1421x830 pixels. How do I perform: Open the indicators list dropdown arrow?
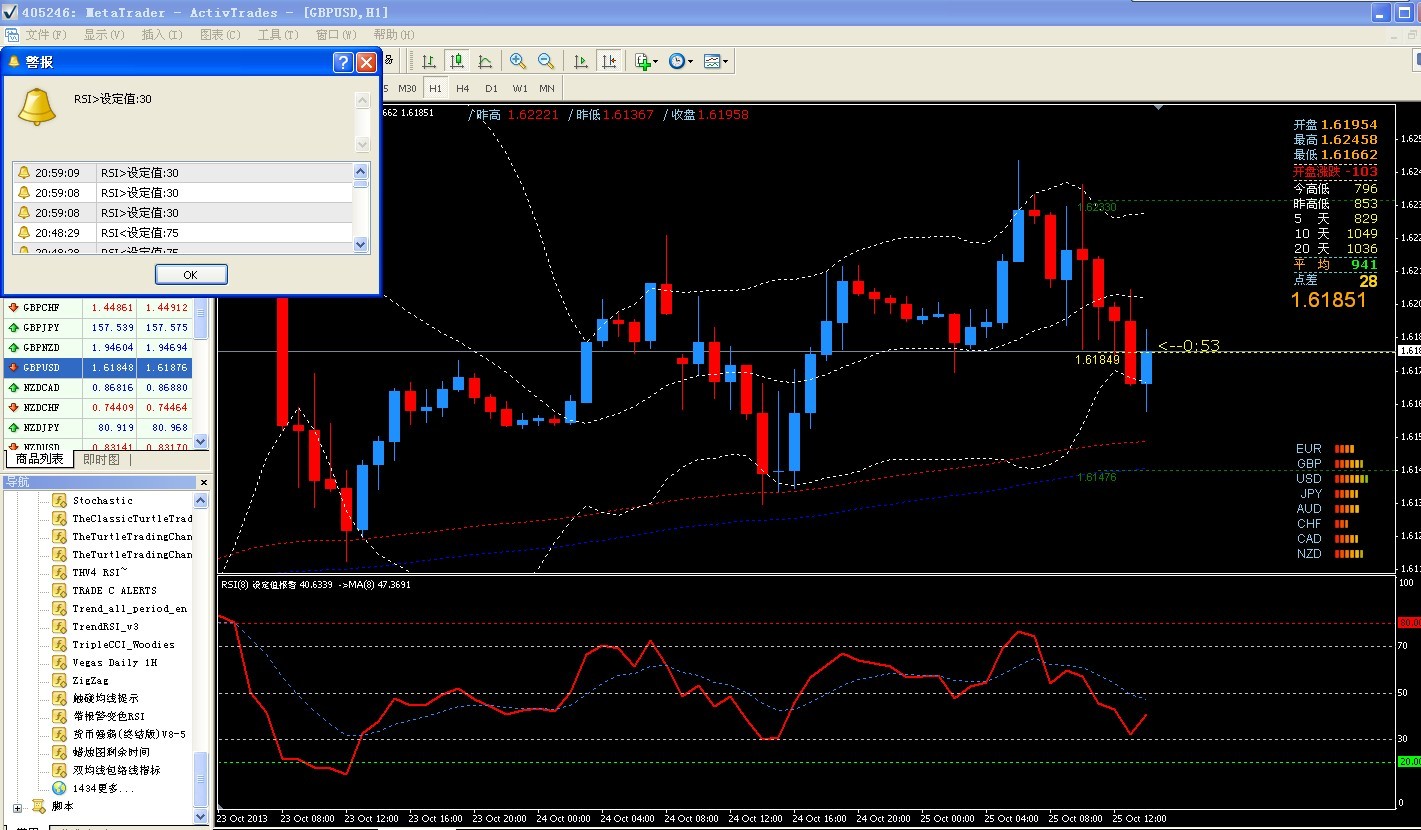click(x=656, y=62)
